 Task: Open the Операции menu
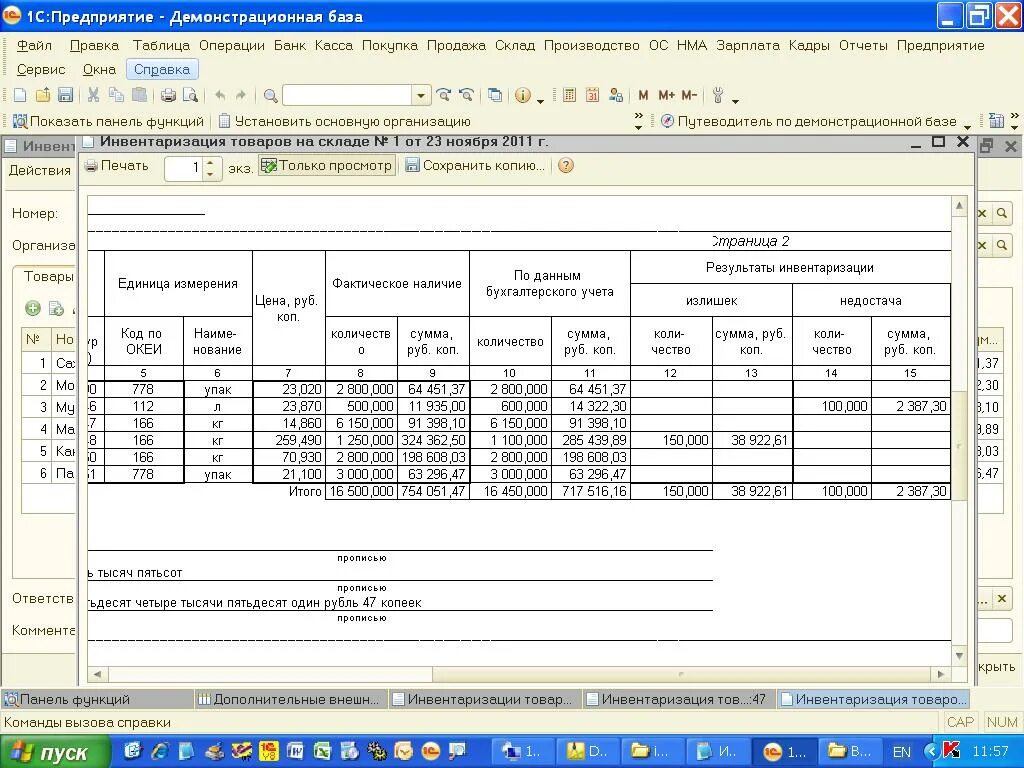232,46
